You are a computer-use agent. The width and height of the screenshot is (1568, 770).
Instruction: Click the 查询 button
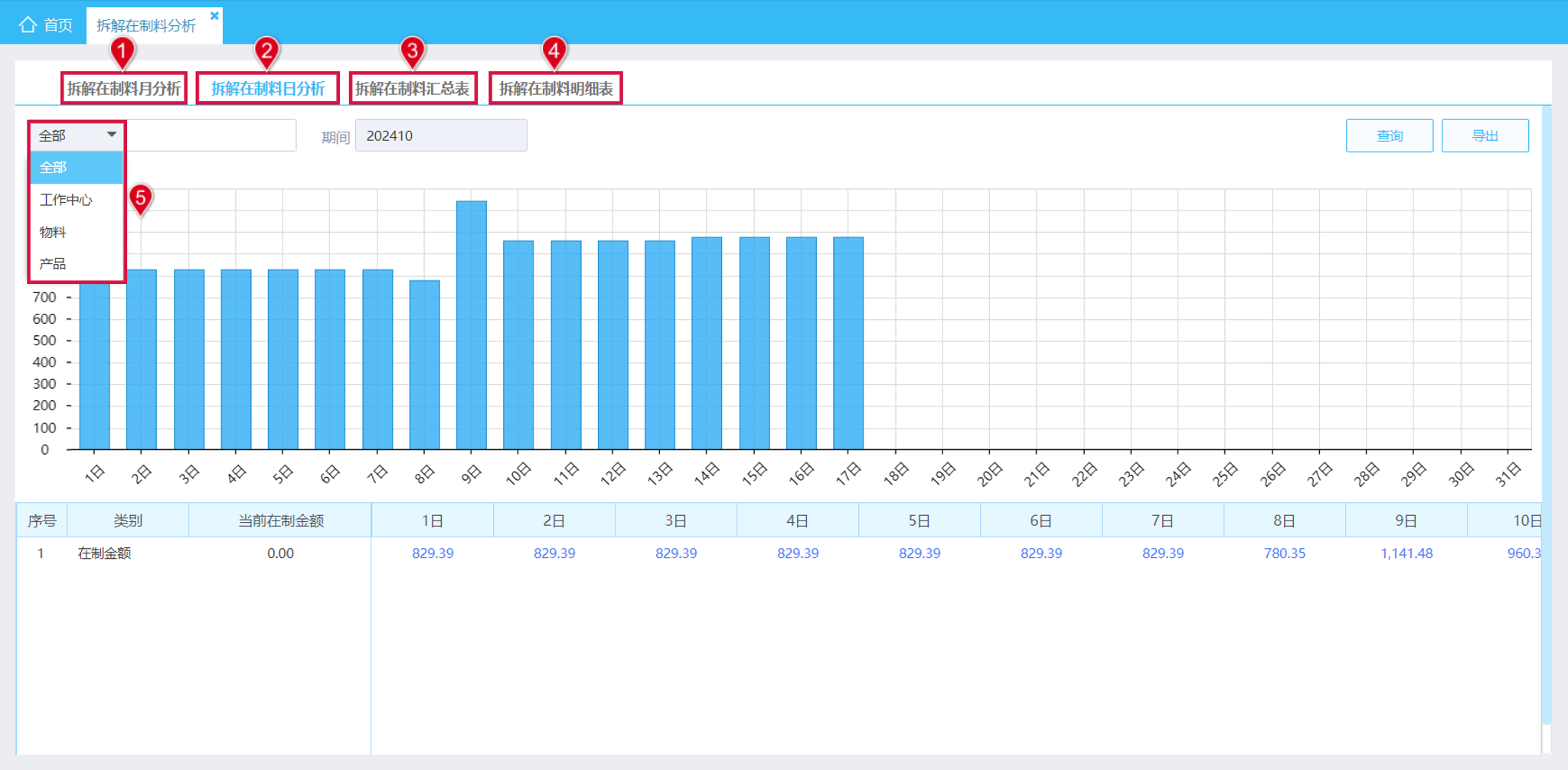[1390, 135]
